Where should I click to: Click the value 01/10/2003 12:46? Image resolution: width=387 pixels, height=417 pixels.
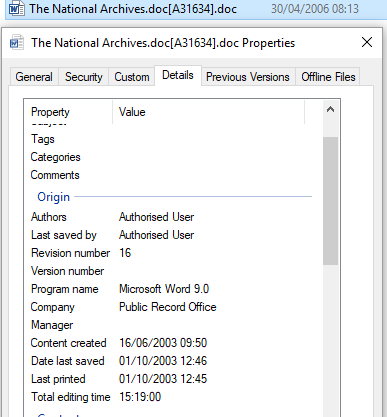pos(163,361)
